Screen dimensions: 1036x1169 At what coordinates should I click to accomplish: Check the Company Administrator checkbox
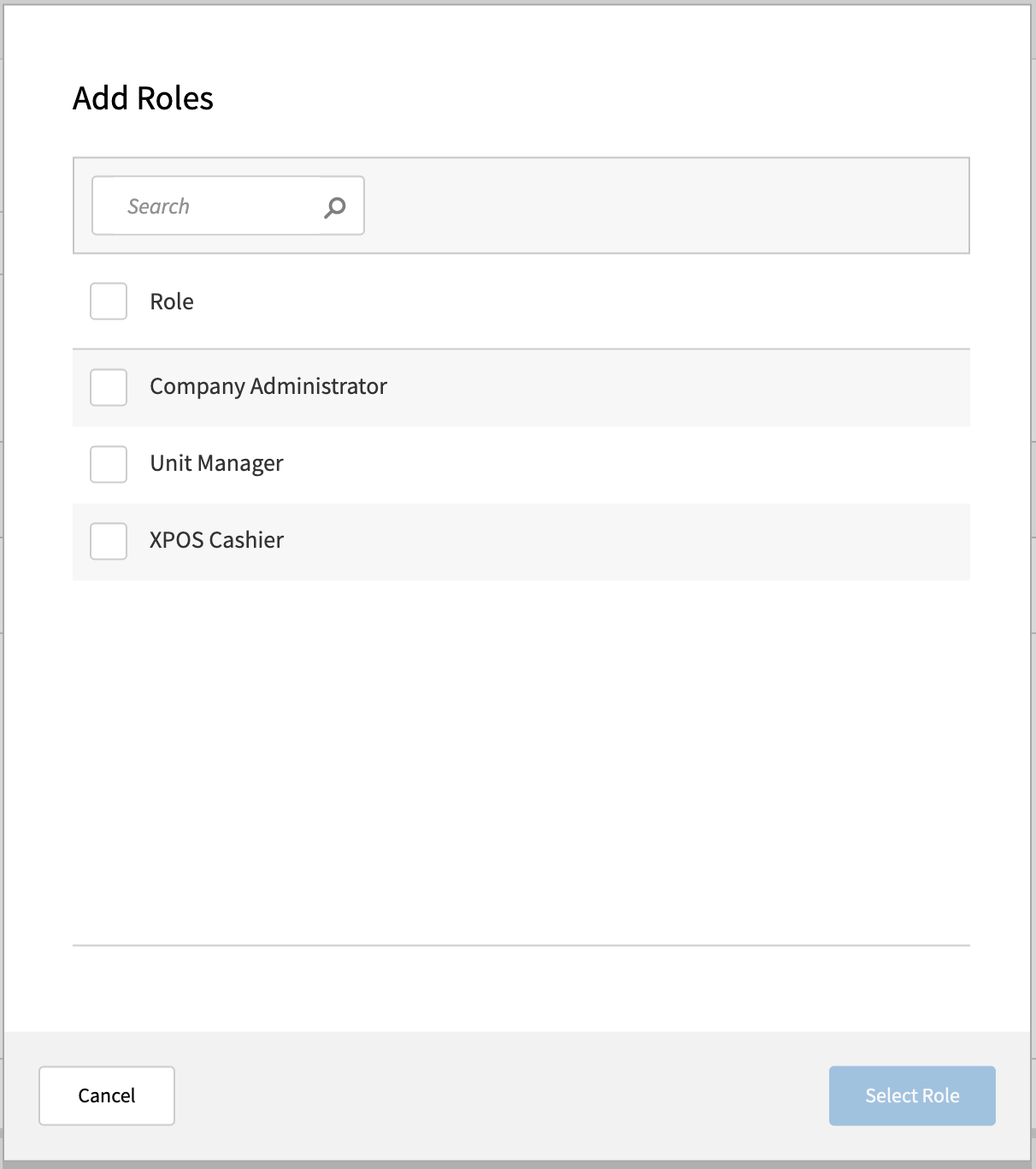click(108, 387)
